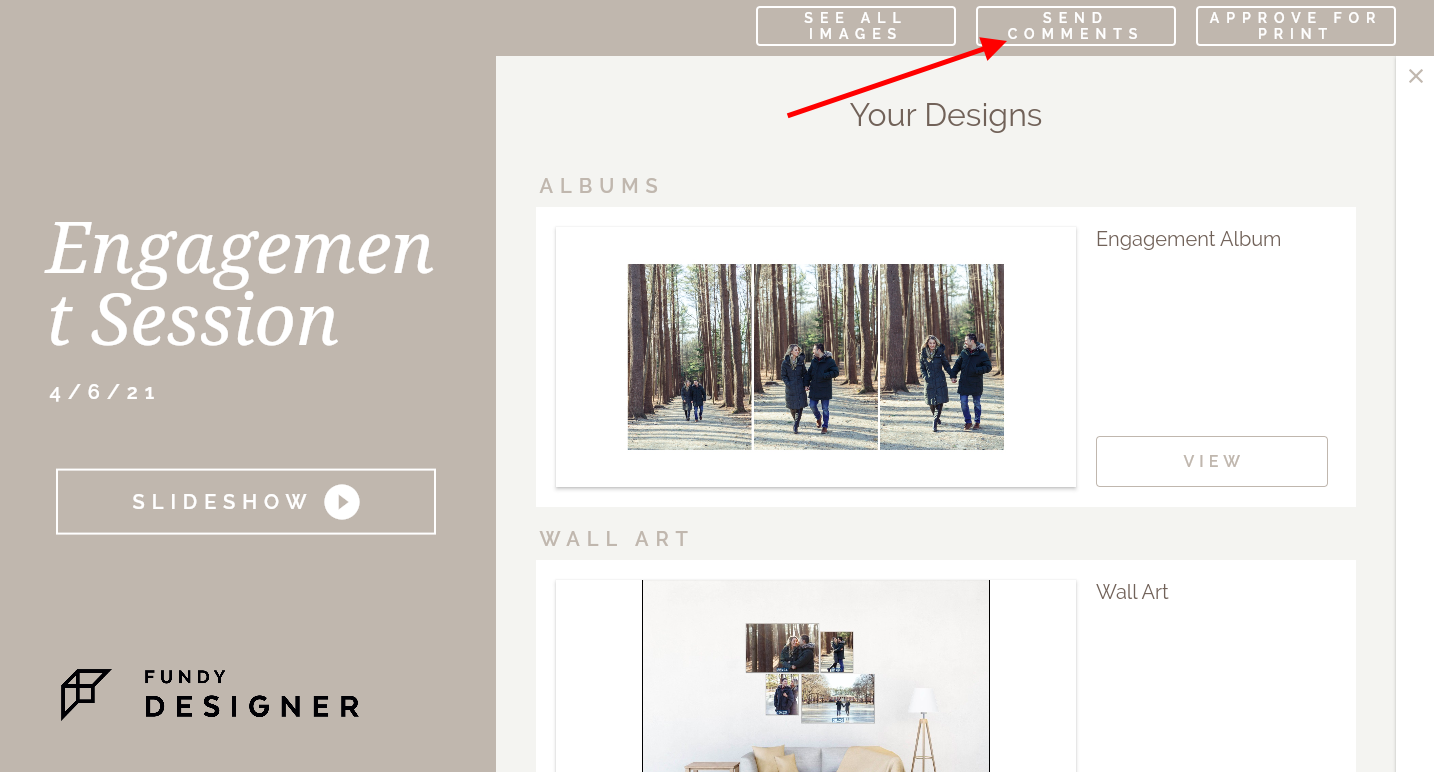Close the Your Designs panel
Image resolution: width=1434 pixels, height=772 pixels.
pyautogui.click(x=1415, y=76)
